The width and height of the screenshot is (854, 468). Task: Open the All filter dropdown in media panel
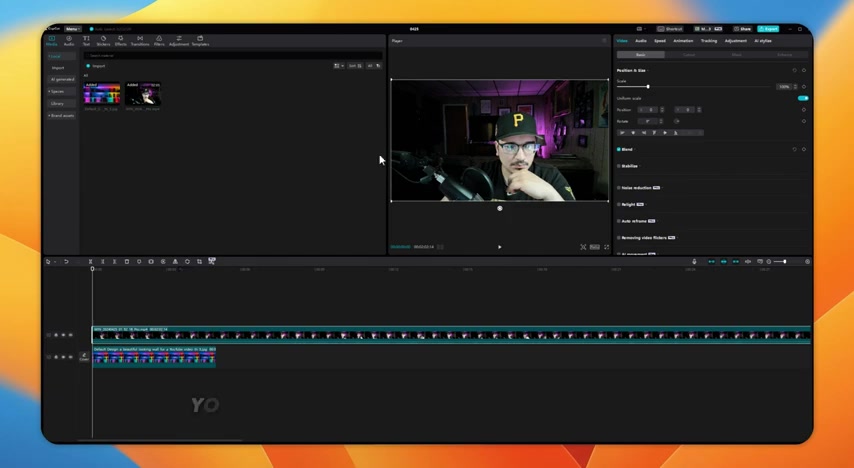tap(374, 66)
